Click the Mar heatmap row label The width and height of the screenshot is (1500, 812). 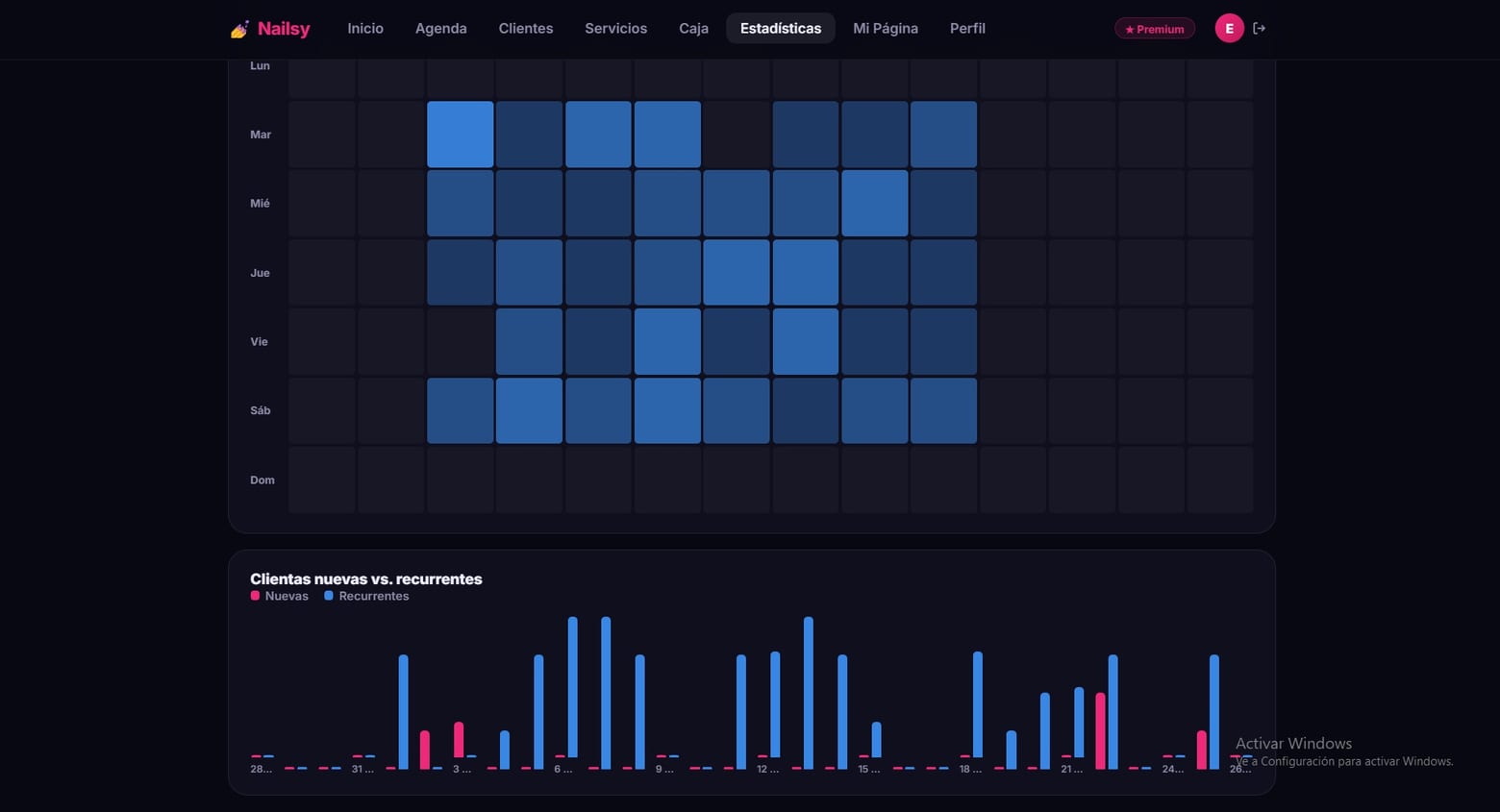[261, 135]
